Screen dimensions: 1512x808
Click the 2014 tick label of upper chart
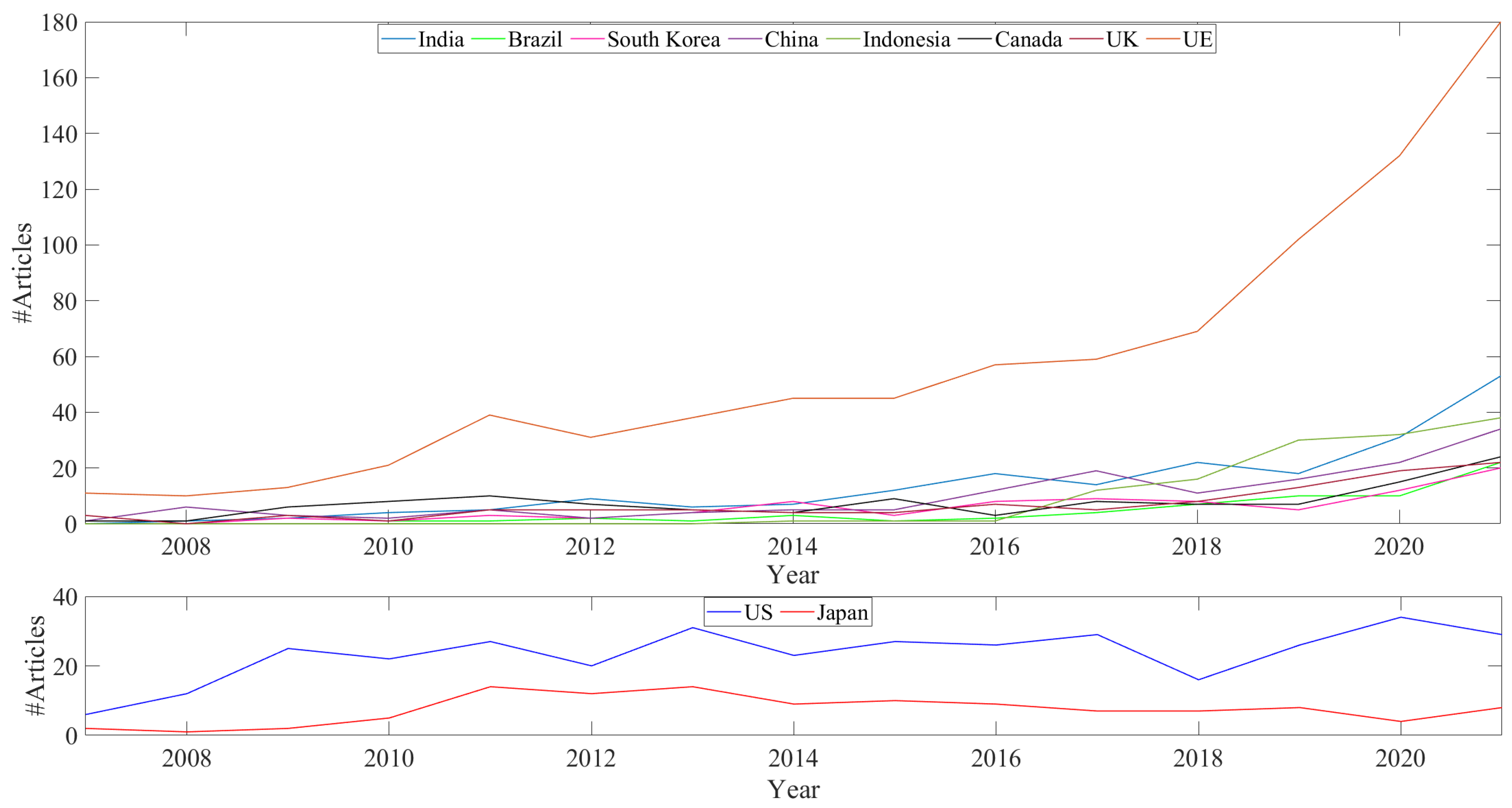coord(792,547)
